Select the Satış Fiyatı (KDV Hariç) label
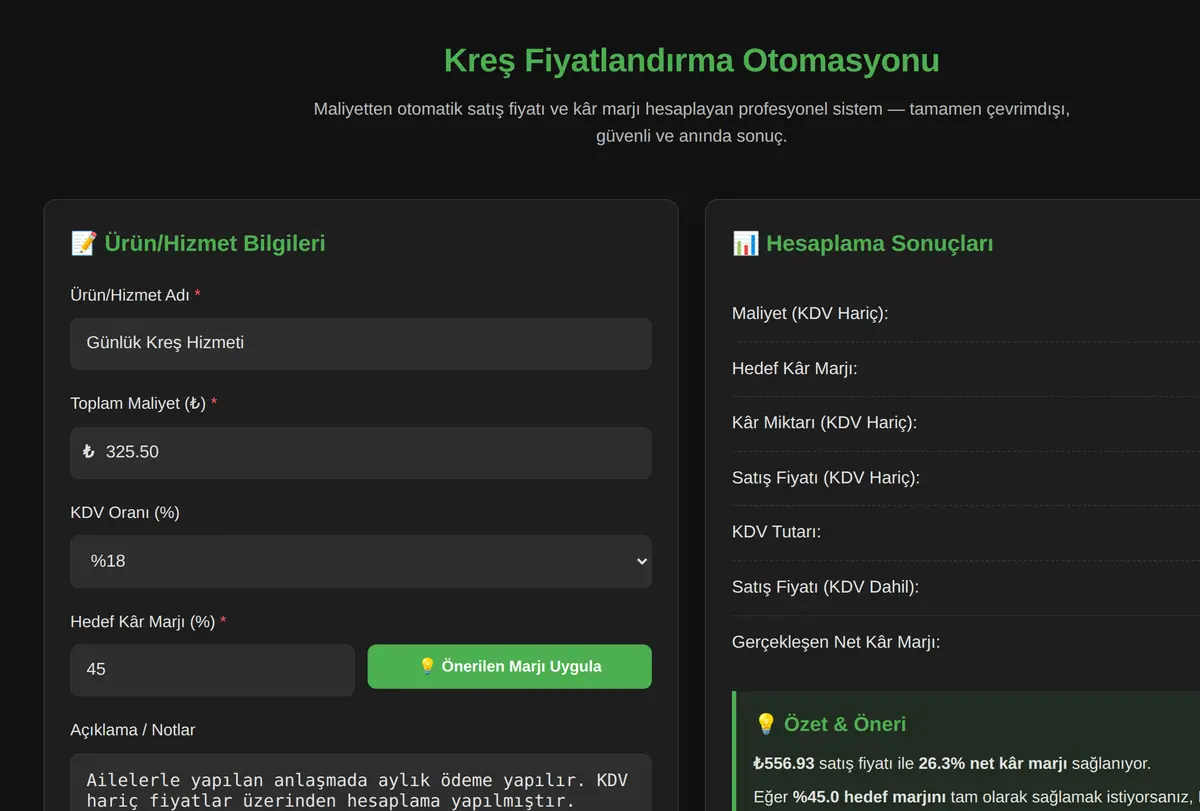Screen dimensions: 1200x811 click(826, 478)
